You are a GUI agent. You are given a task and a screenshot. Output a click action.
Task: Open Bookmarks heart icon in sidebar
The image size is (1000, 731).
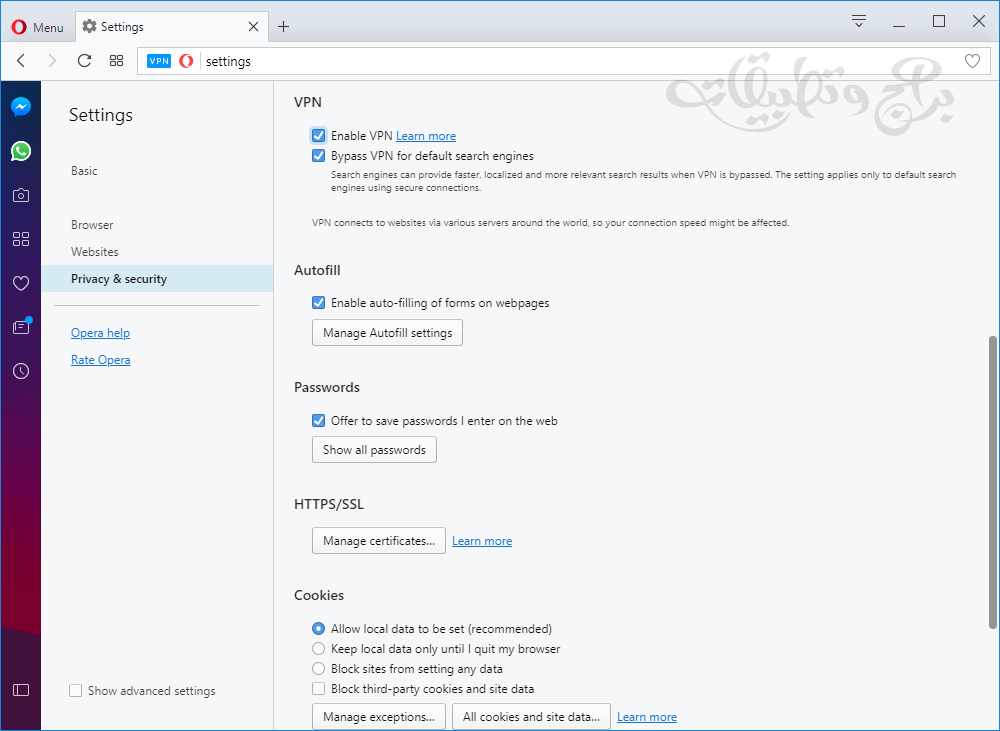coord(21,283)
